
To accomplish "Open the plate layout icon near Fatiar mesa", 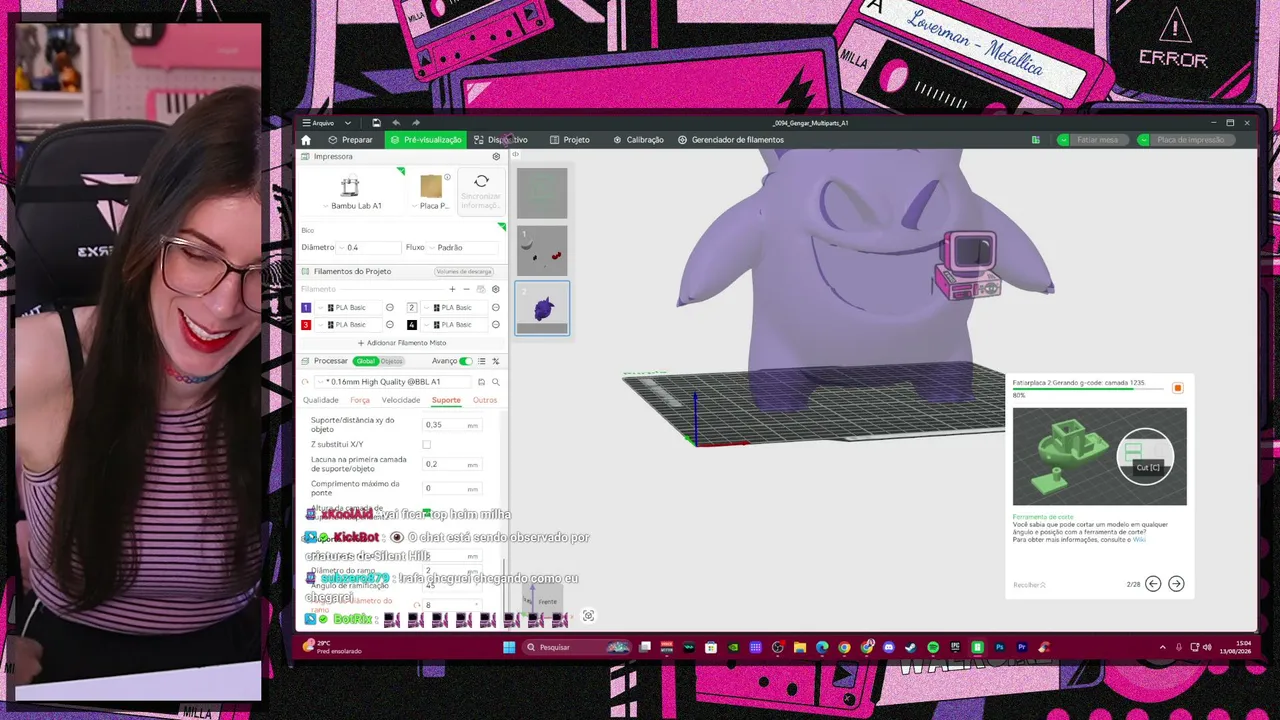I will coord(1036,140).
